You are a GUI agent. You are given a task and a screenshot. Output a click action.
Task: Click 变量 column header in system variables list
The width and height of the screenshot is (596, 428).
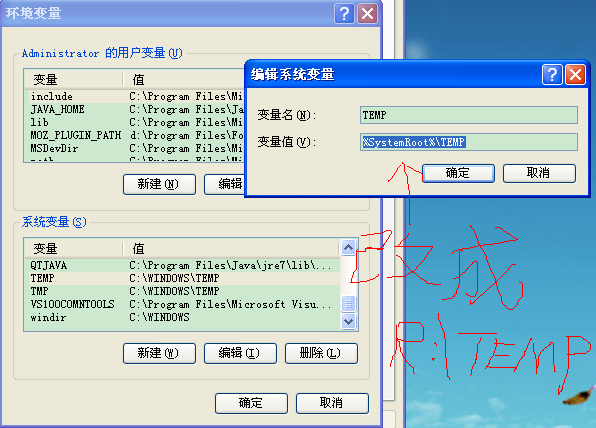click(74, 249)
